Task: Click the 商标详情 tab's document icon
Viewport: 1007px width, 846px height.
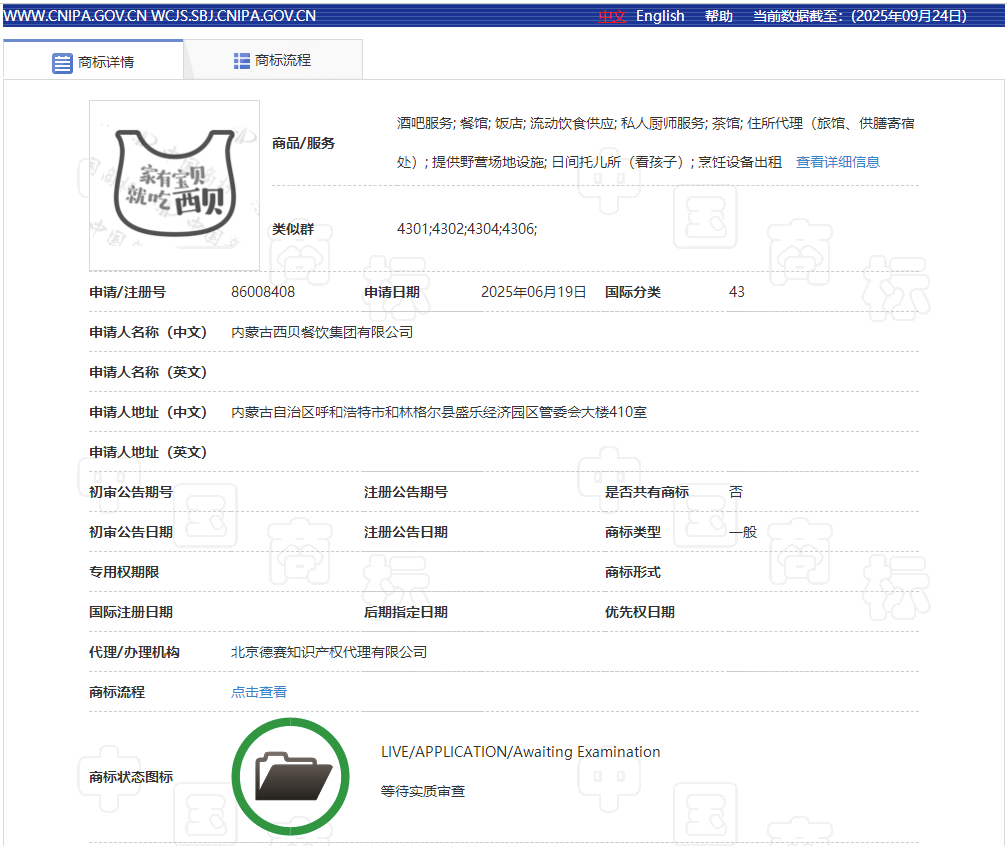Action: (x=63, y=62)
